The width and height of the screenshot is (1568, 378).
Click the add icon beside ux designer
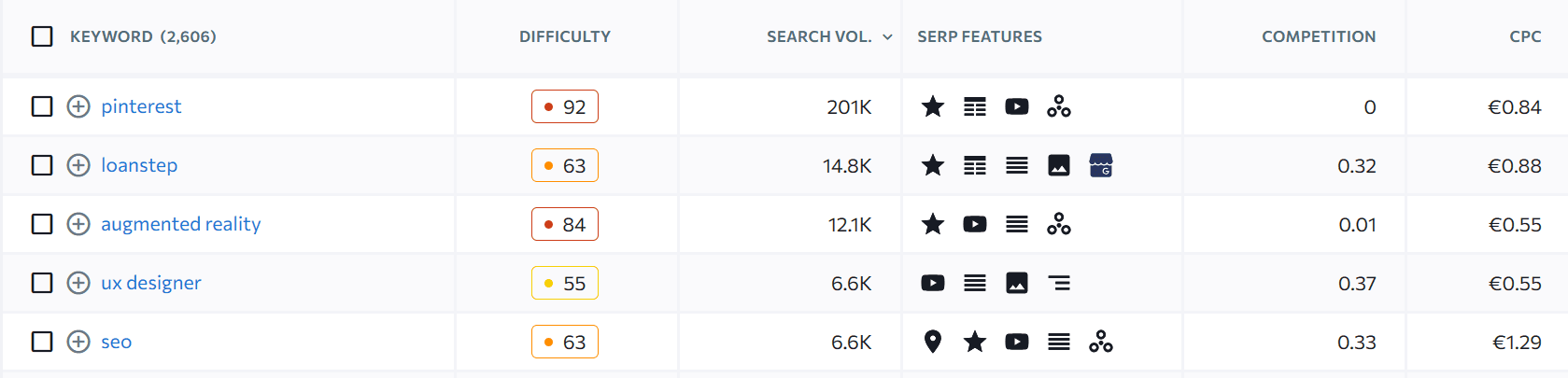pos(78,283)
